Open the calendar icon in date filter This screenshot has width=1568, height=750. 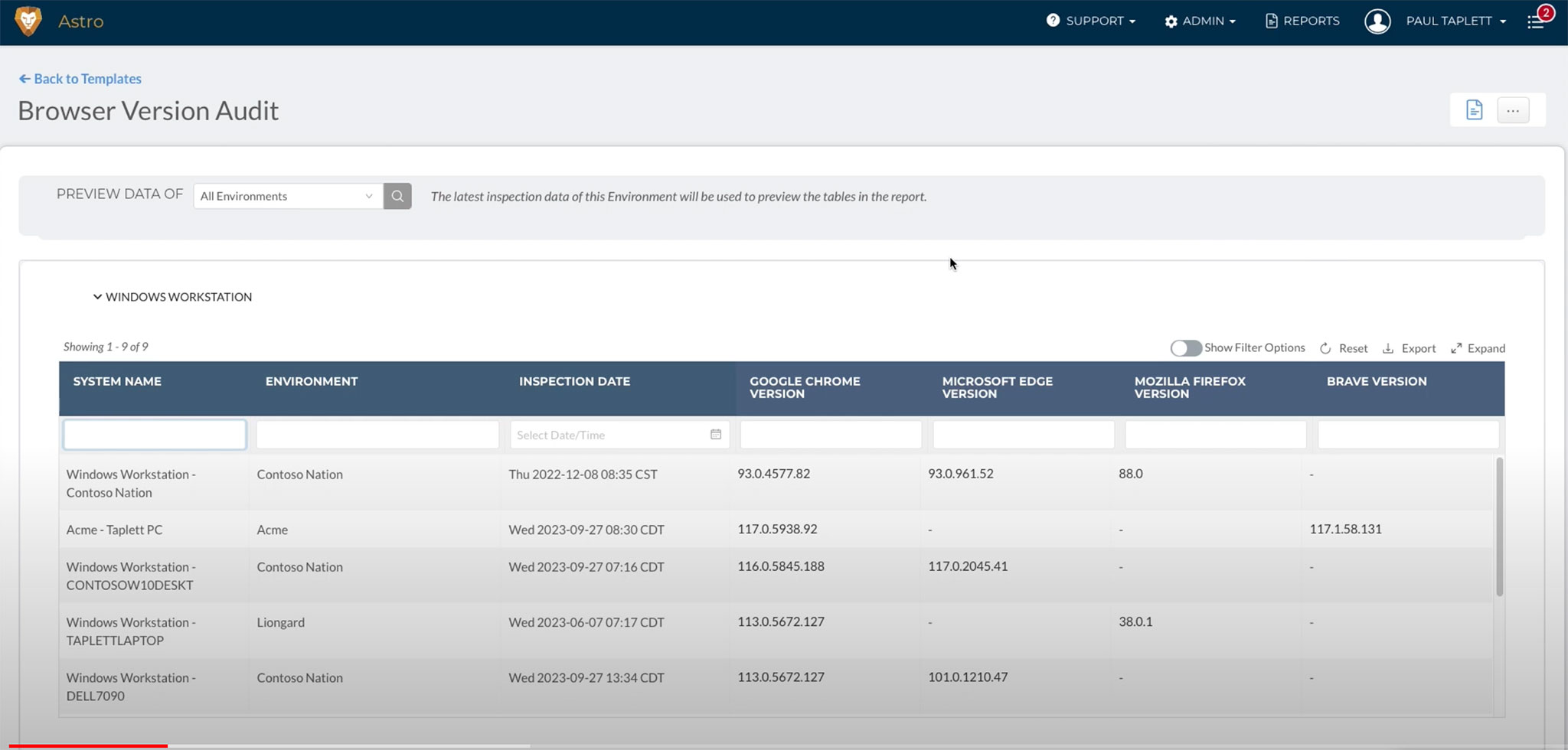[716, 435]
